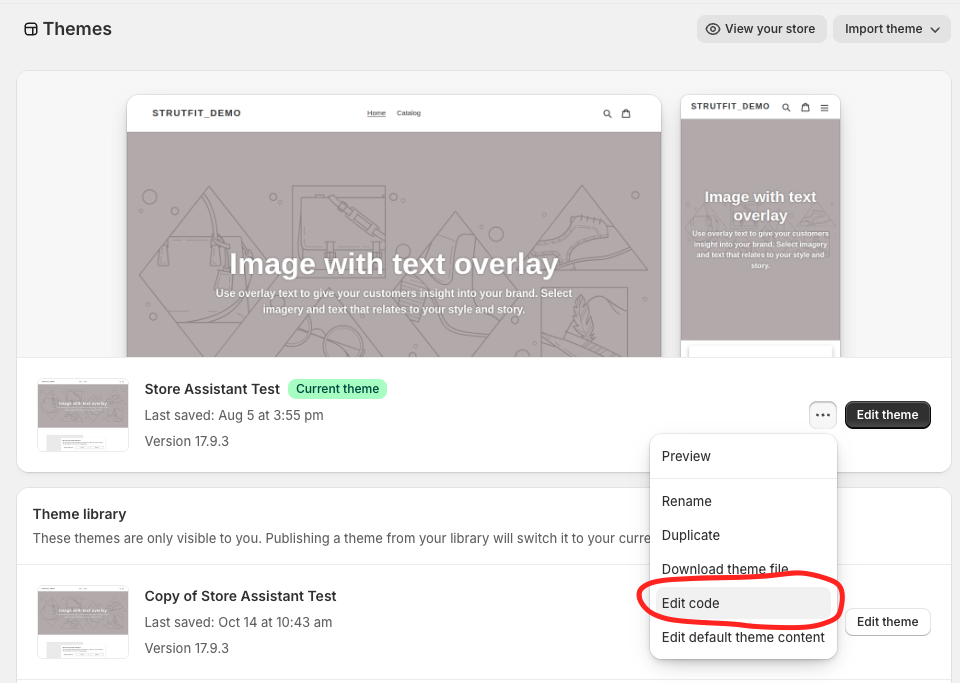Open Edit default theme content
Image resolution: width=960 pixels, height=683 pixels.
tap(742, 637)
